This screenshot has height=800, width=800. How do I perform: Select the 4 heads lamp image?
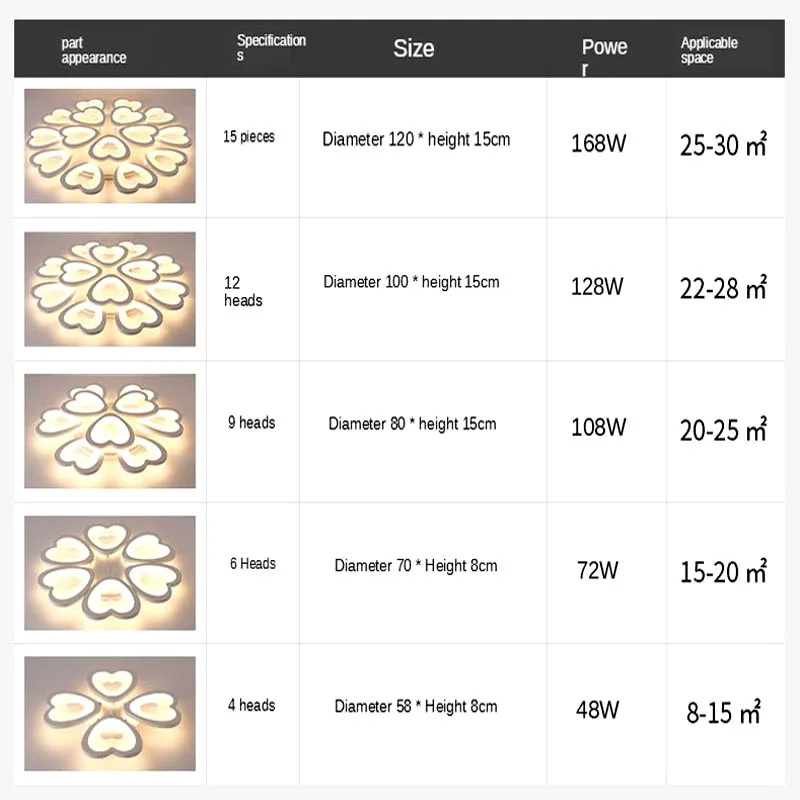(110, 713)
